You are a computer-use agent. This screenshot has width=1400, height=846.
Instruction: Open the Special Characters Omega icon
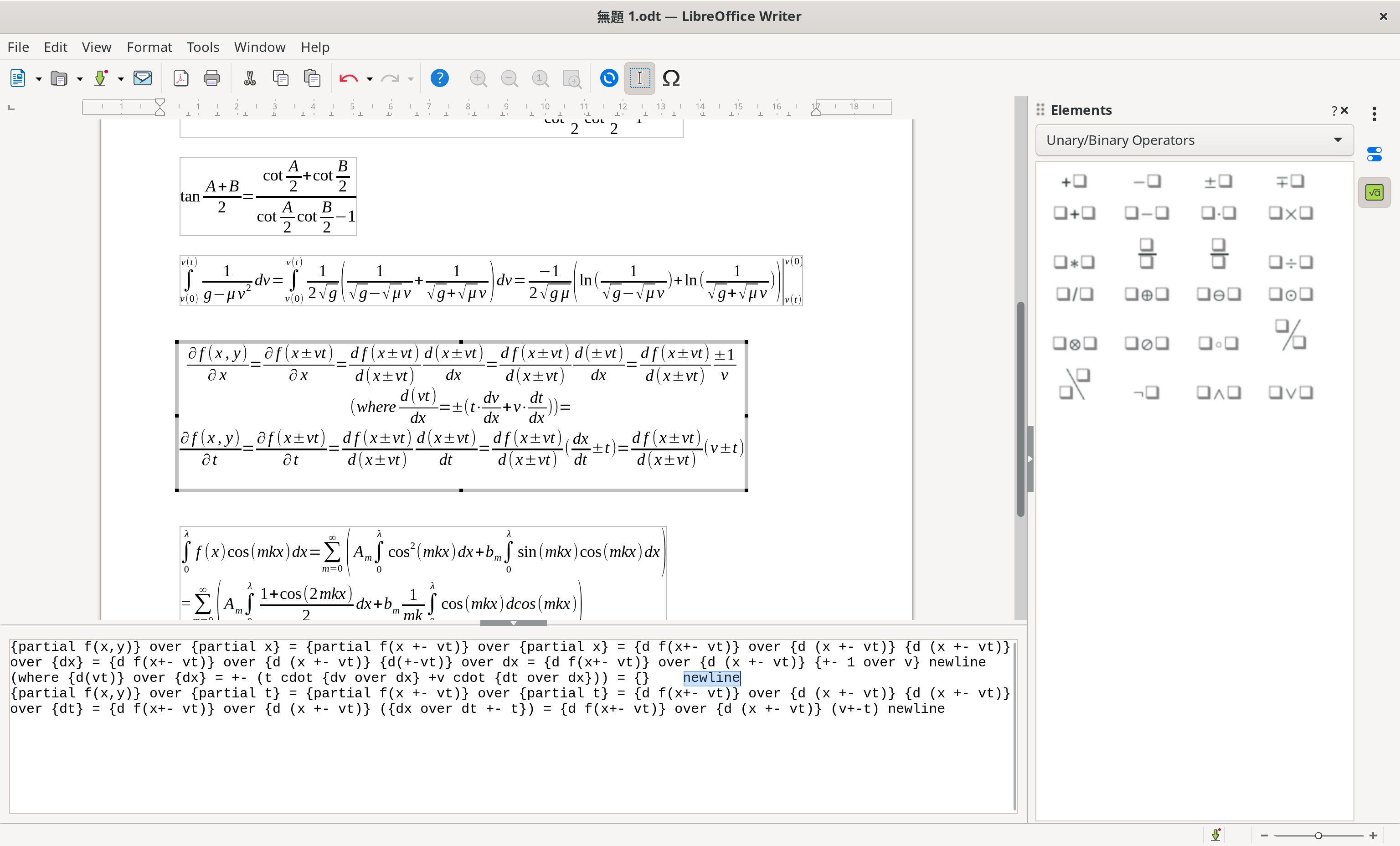click(x=671, y=78)
